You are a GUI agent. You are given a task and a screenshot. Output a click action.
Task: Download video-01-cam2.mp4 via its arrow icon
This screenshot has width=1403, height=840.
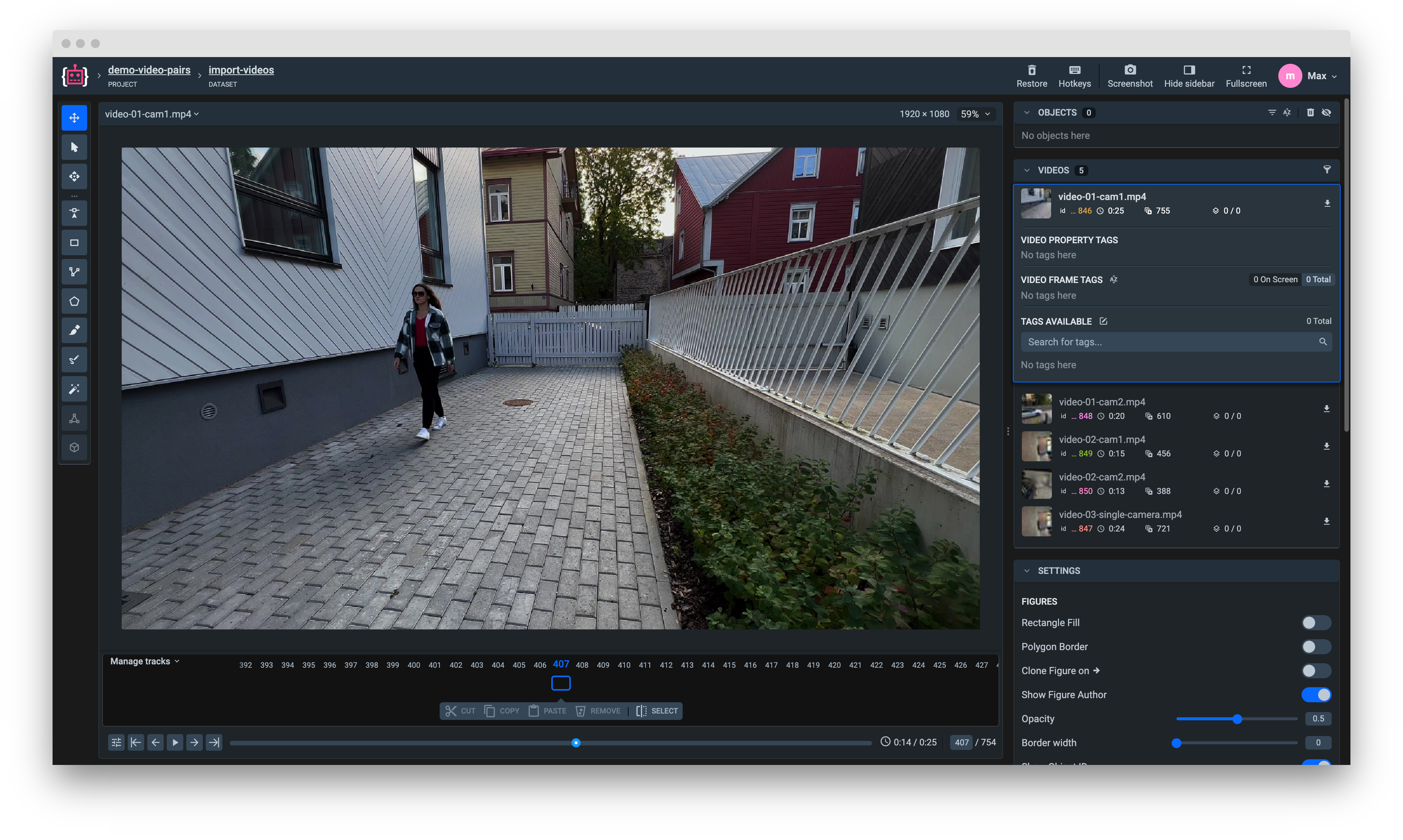point(1326,409)
